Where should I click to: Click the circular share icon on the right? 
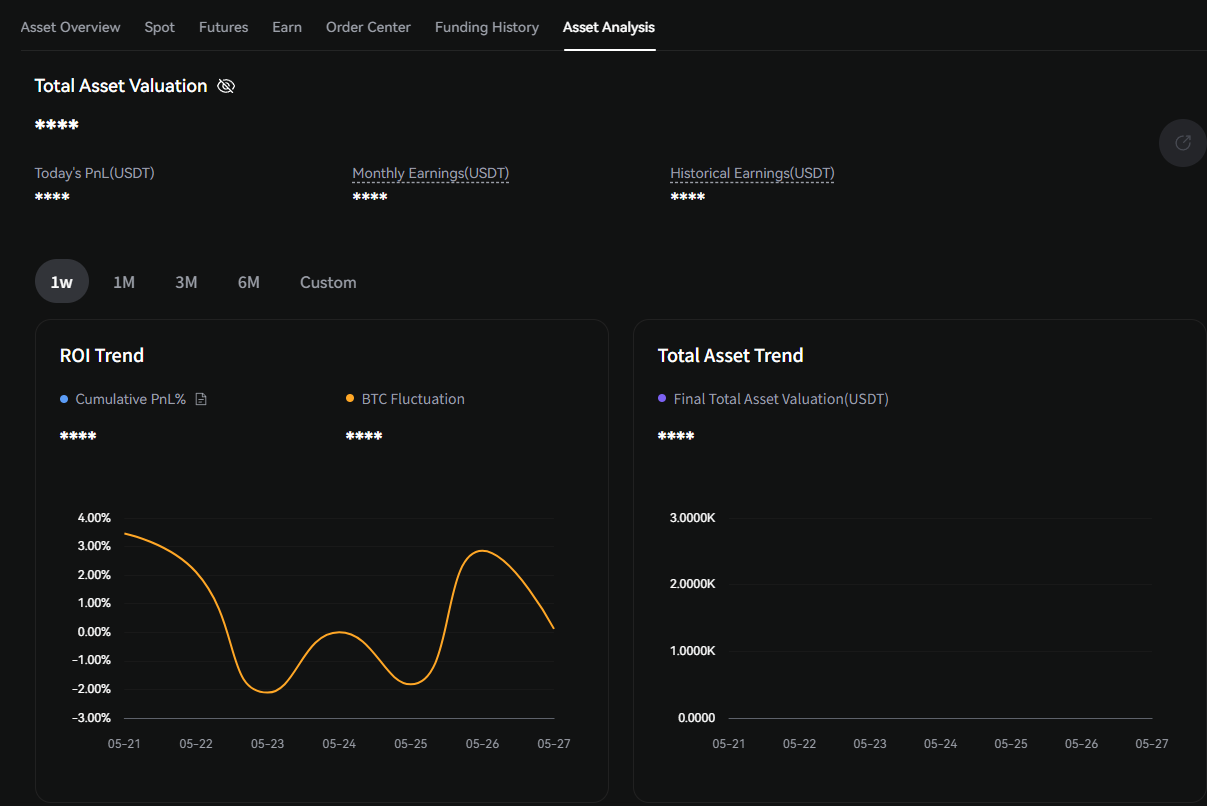click(x=1182, y=143)
